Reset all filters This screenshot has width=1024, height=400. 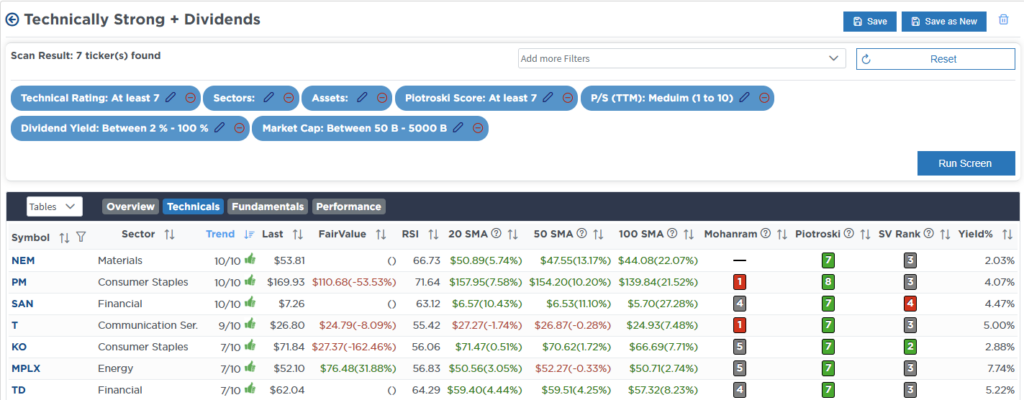click(x=936, y=59)
